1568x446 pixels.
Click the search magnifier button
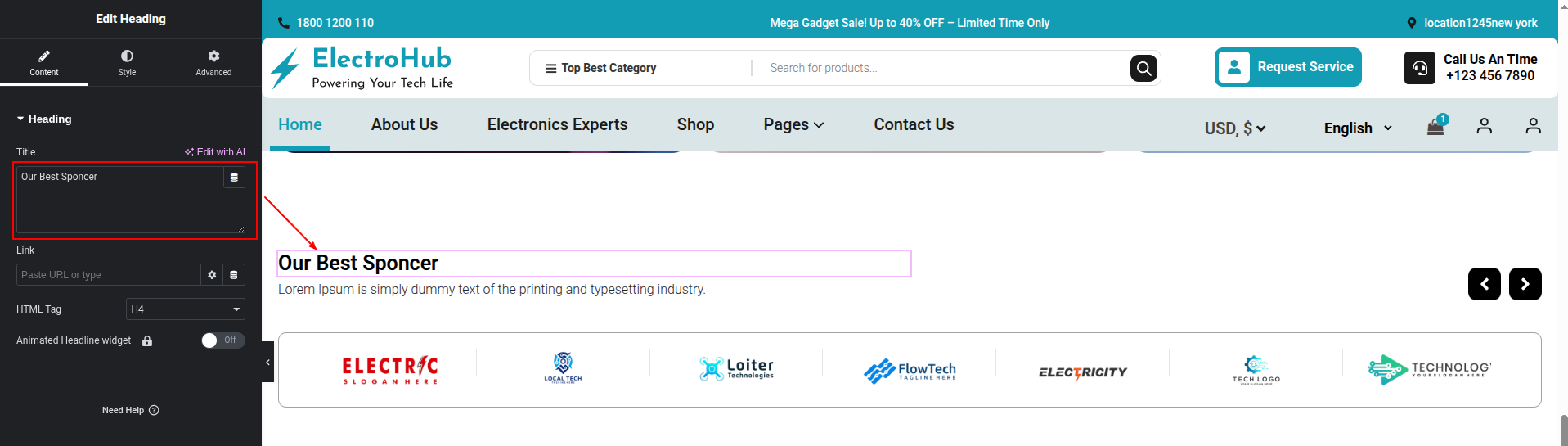(1143, 68)
